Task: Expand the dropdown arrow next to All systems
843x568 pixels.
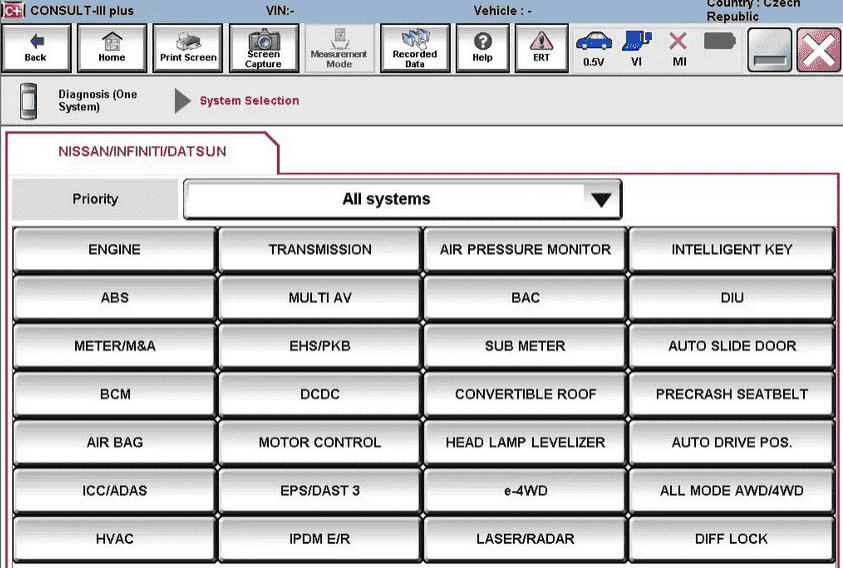Action: click(x=600, y=200)
